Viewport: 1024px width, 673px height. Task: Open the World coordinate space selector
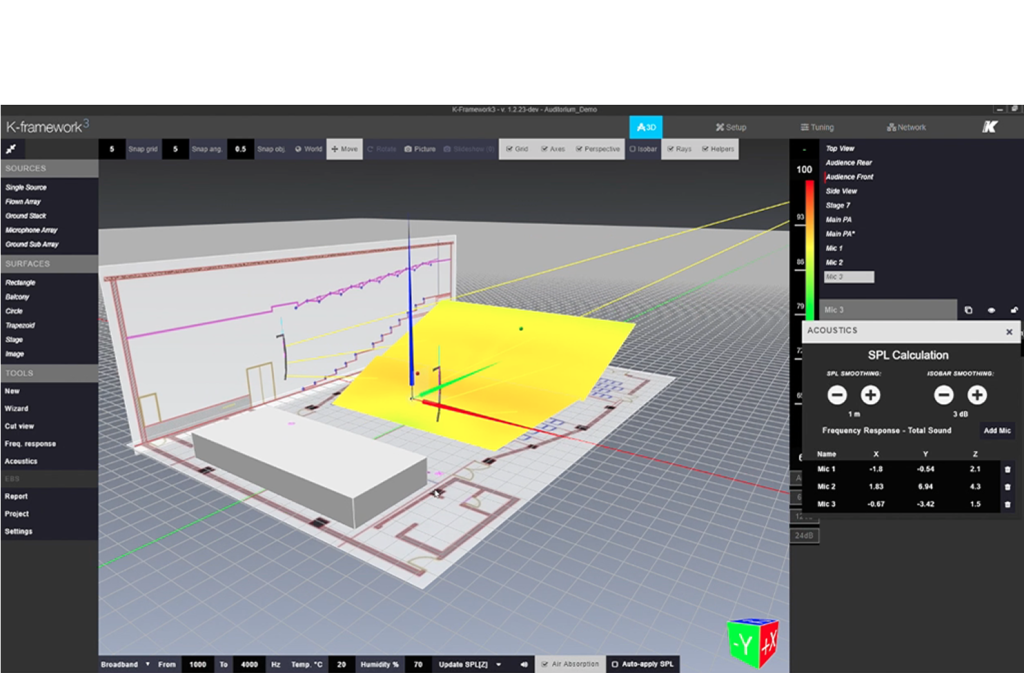(x=308, y=149)
